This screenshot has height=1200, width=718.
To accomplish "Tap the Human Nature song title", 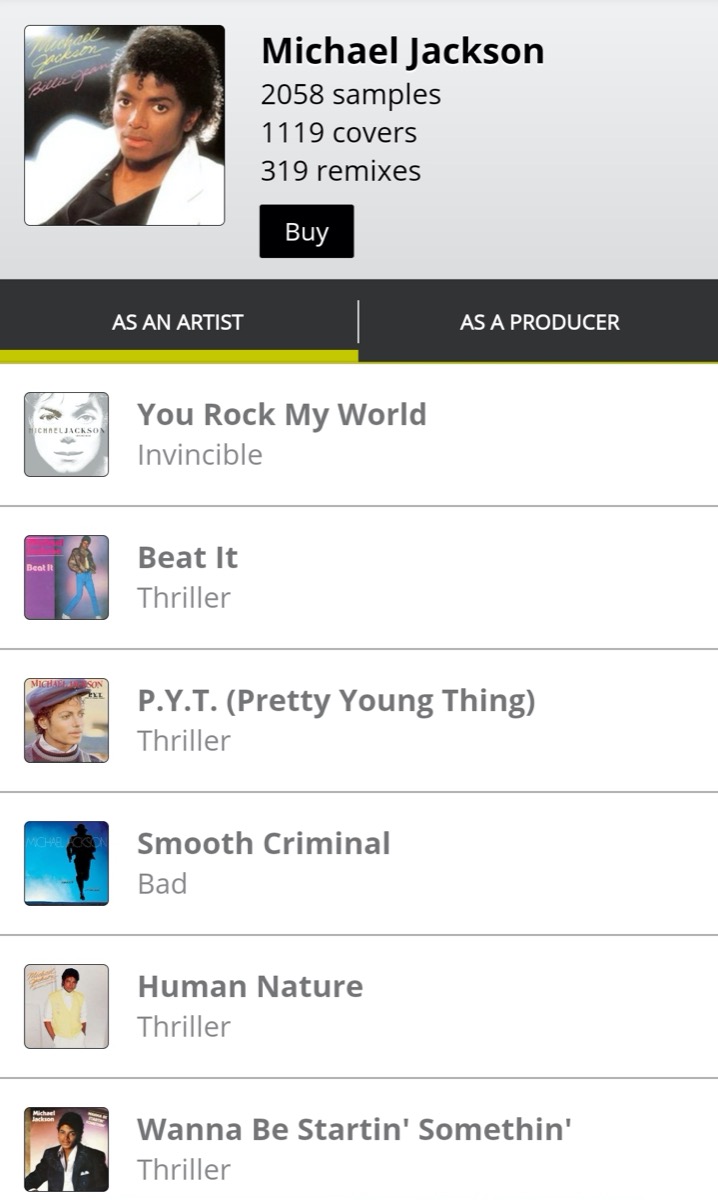I will pos(250,986).
